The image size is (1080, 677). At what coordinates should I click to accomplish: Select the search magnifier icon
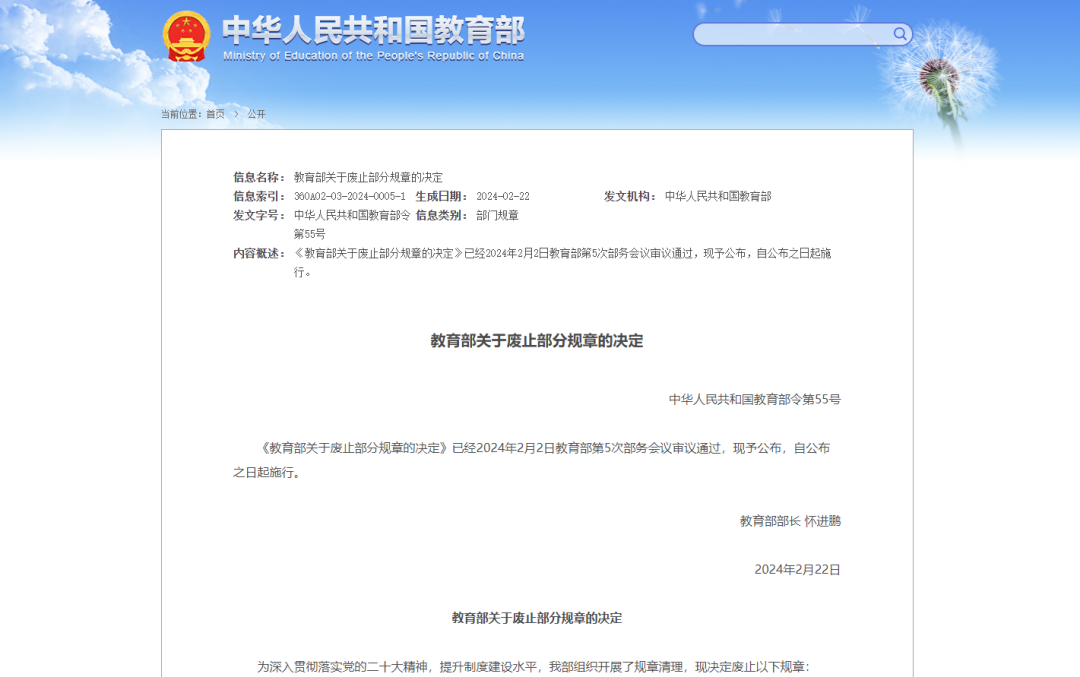click(x=900, y=33)
